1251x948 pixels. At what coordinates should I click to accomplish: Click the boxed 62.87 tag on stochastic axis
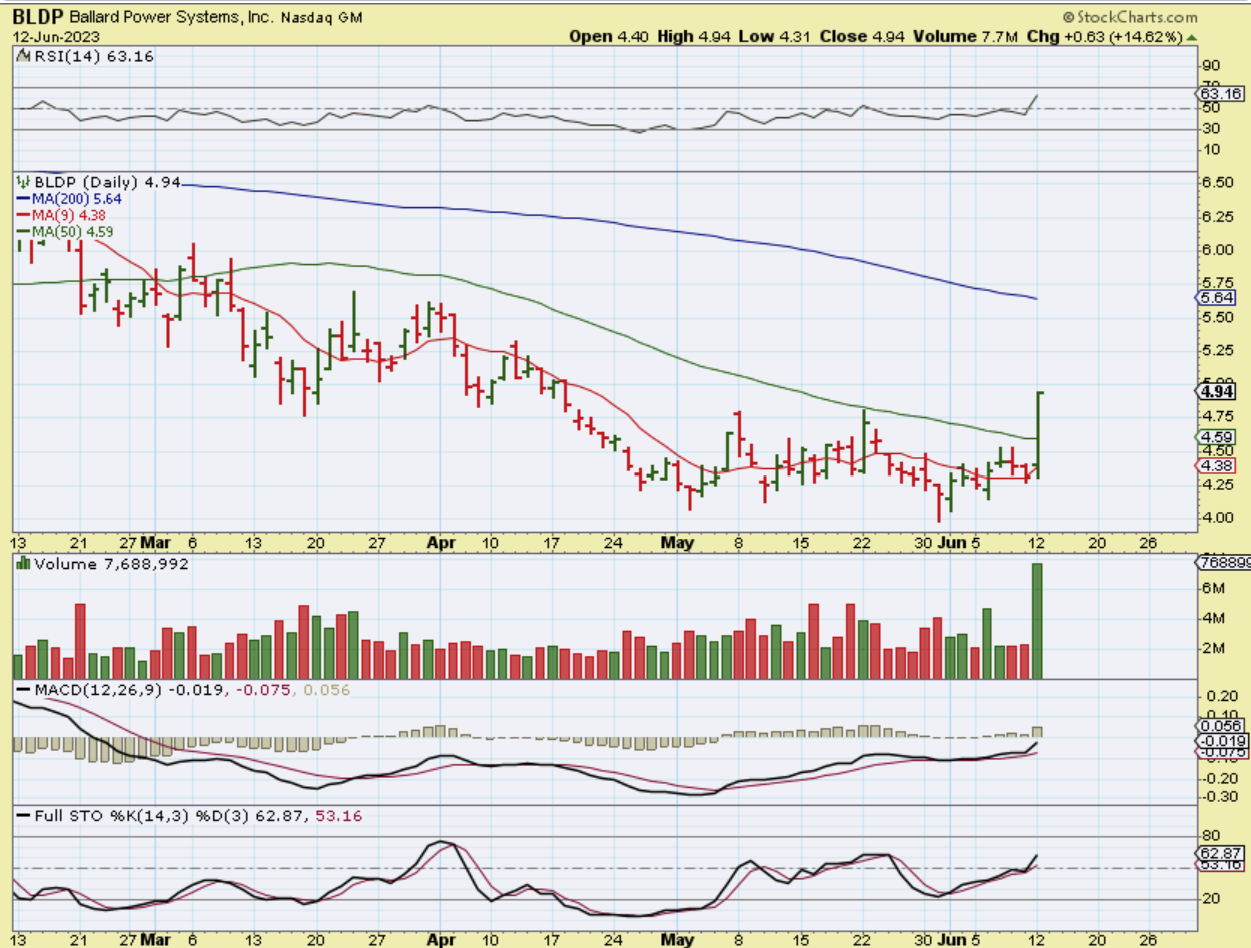(x=1220, y=853)
